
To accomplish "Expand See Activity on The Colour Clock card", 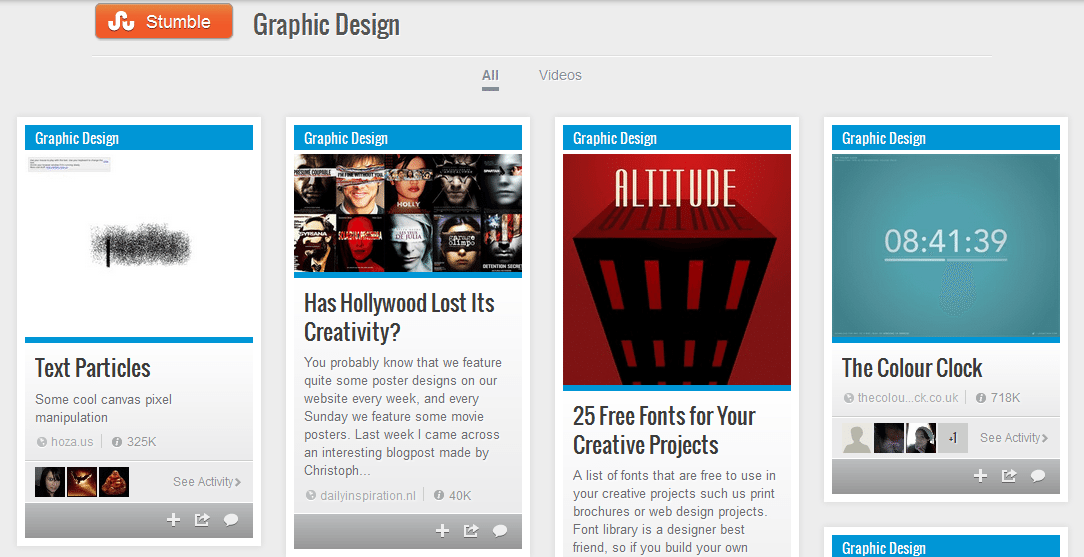I will (1013, 438).
